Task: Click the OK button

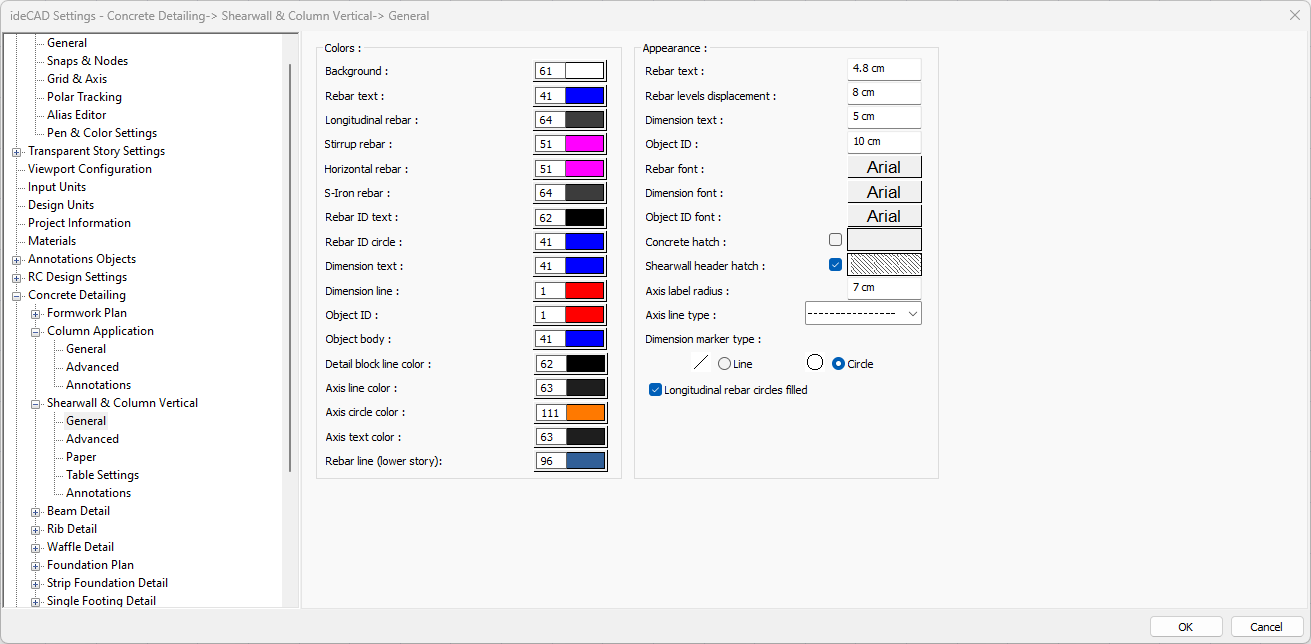Action: pos(1185,627)
